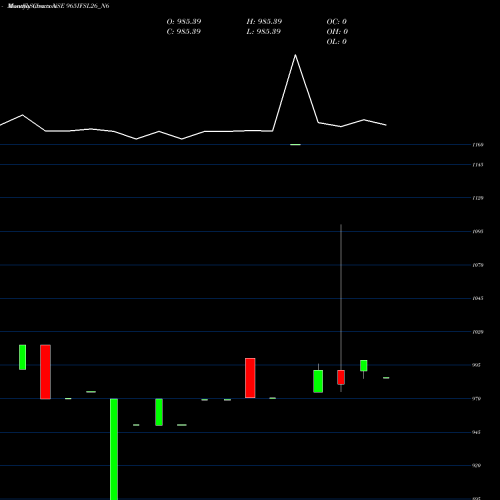Click the 1120 price axis label
Screen dimensions: 500x500
point(478,198)
